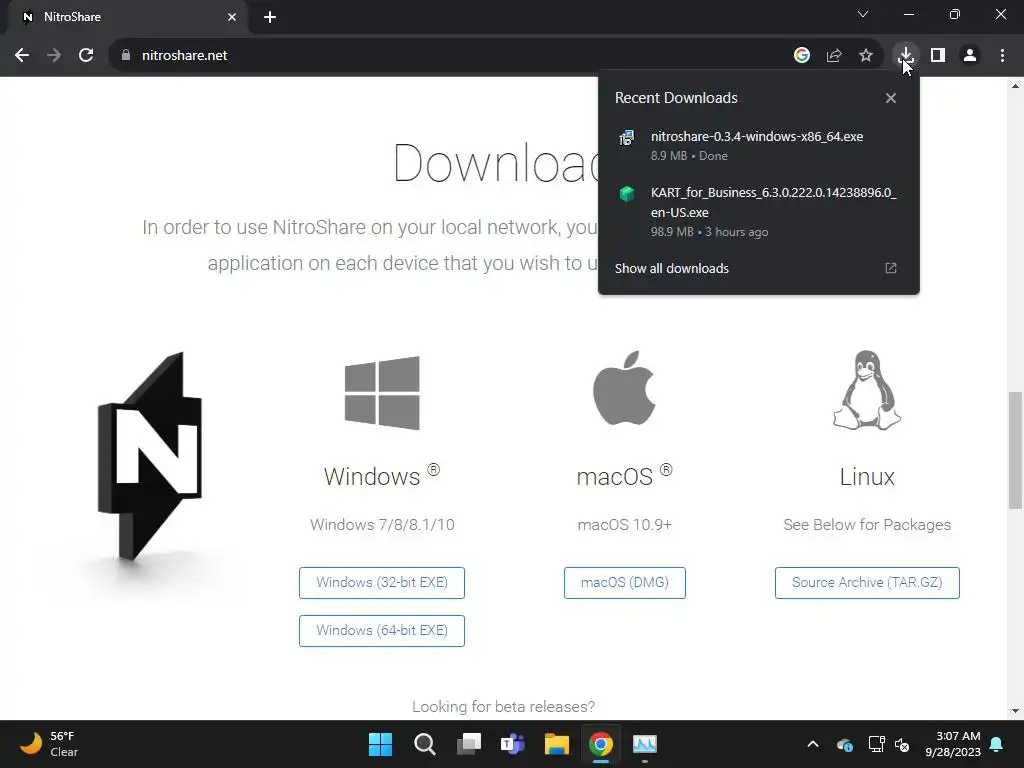Click the 'macOS 10.9+' text
Image resolution: width=1024 pixels, height=768 pixels.
(x=624, y=524)
